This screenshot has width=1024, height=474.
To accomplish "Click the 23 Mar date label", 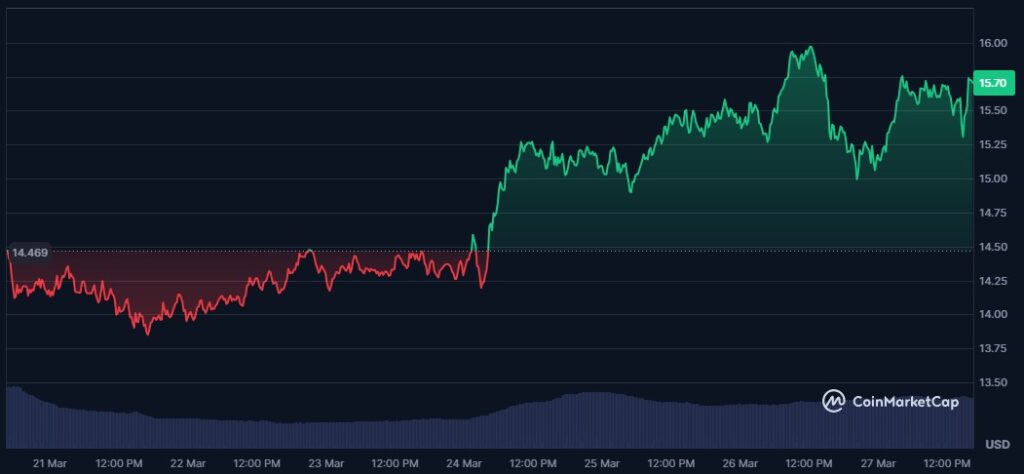I will click(x=325, y=463).
